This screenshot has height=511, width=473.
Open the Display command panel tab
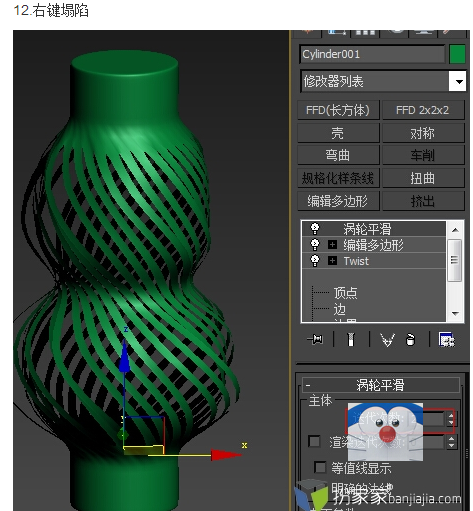click(423, 33)
